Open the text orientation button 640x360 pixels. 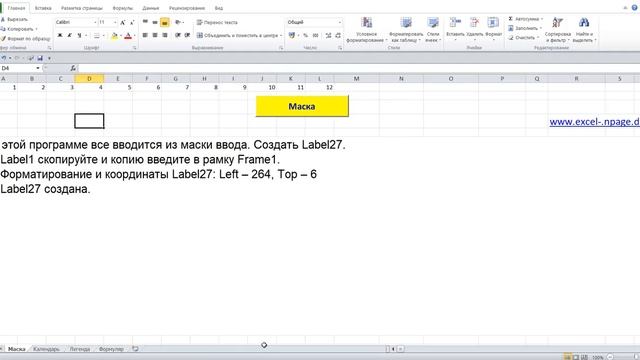coord(178,22)
